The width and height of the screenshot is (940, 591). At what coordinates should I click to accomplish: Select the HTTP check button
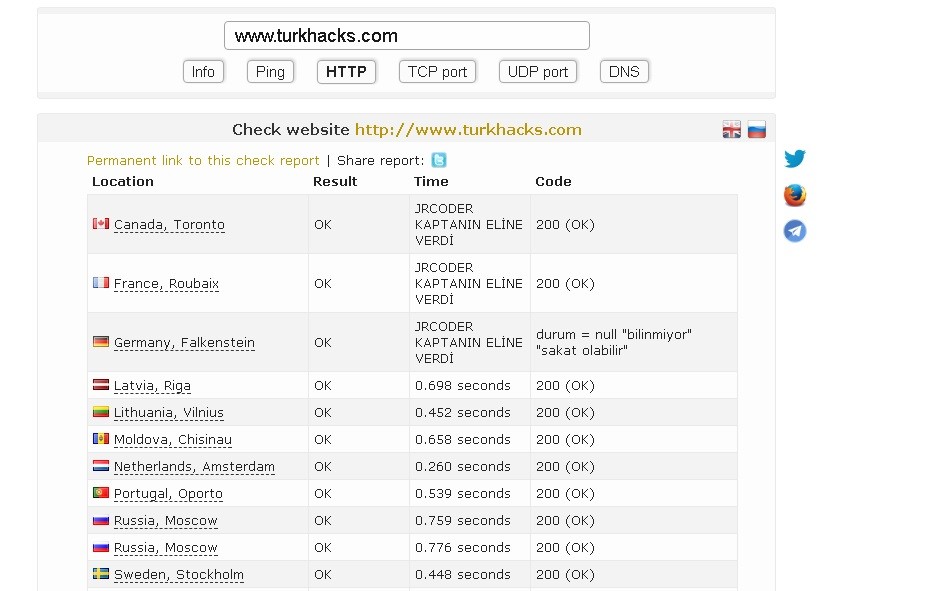[347, 72]
